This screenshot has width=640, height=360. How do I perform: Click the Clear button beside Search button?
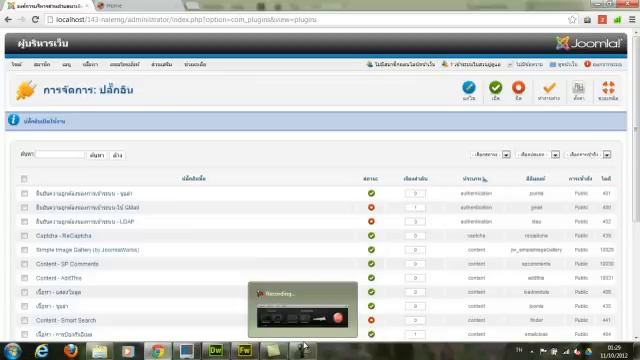pos(118,155)
